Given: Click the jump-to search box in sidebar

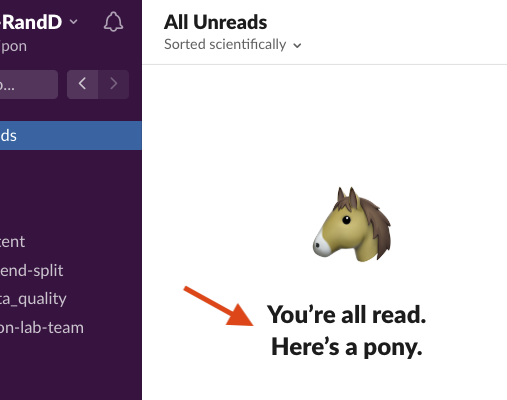Looking at the screenshot, I should pos(29,84).
